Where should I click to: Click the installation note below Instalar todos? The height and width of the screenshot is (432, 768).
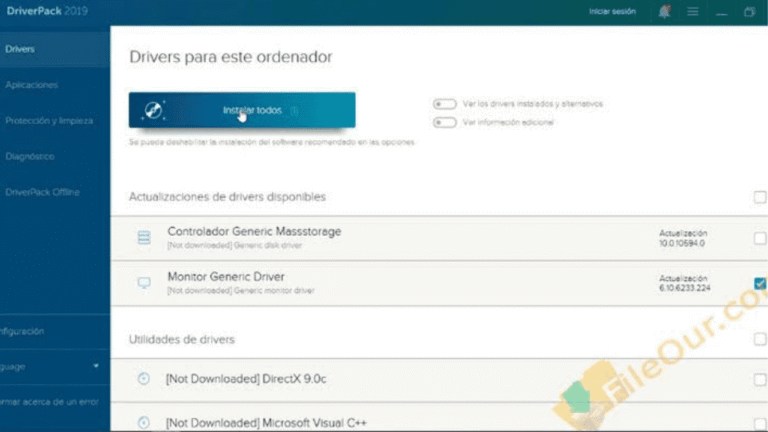pyautogui.click(x=271, y=142)
